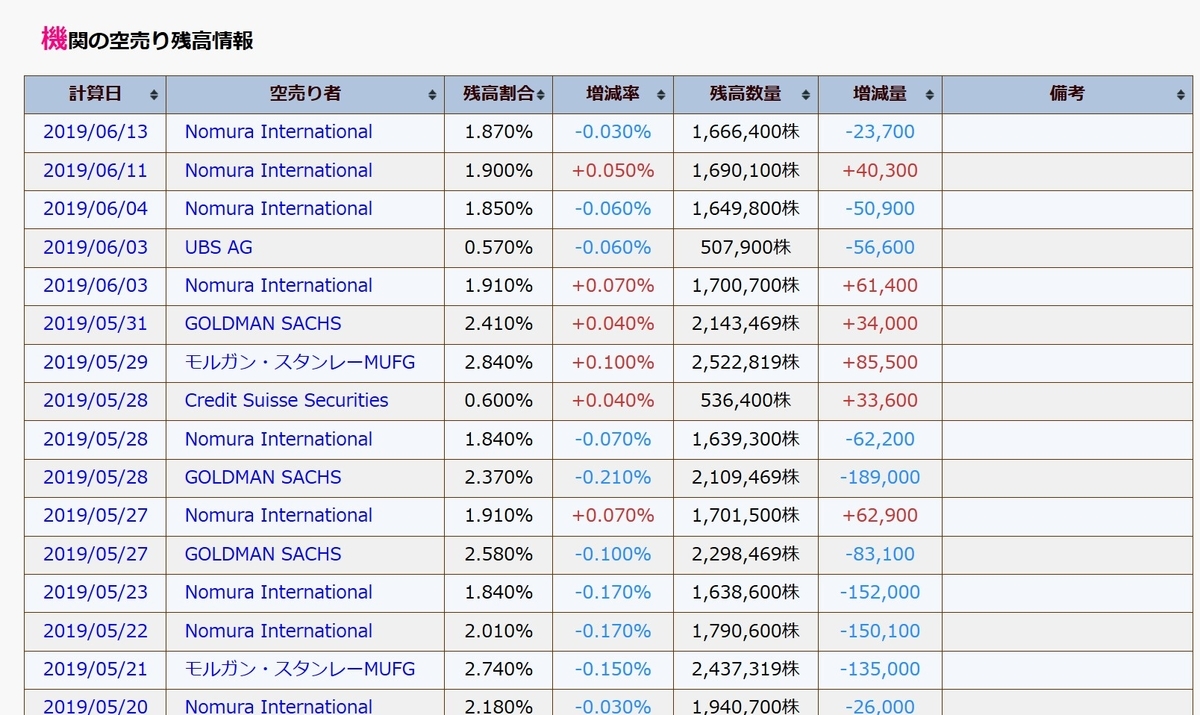Click the 機関の空売り残高情報 heading

[147, 40]
